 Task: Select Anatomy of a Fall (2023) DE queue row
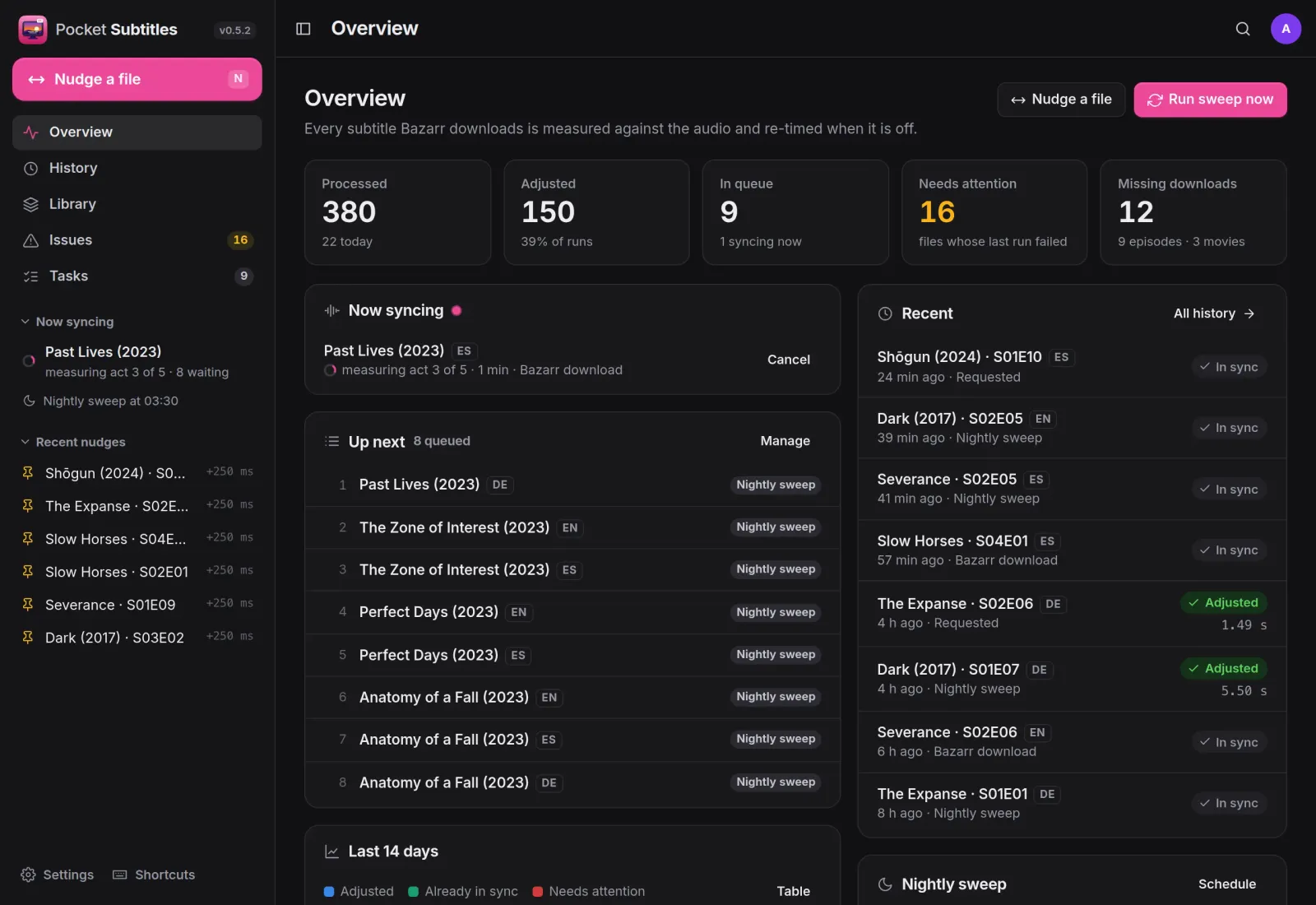[572, 782]
